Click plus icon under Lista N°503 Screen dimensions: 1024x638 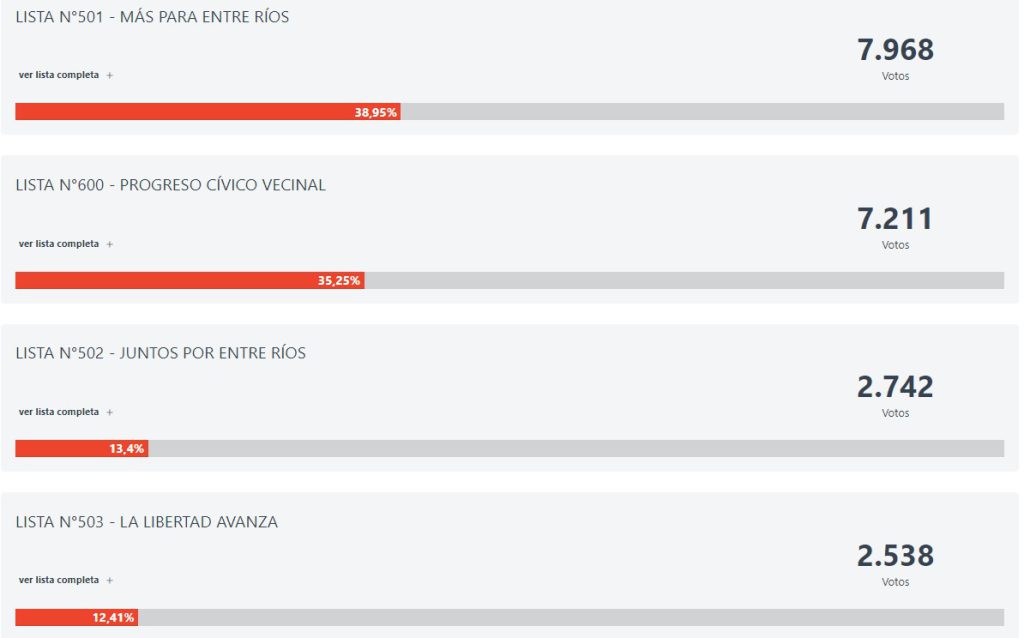point(110,581)
